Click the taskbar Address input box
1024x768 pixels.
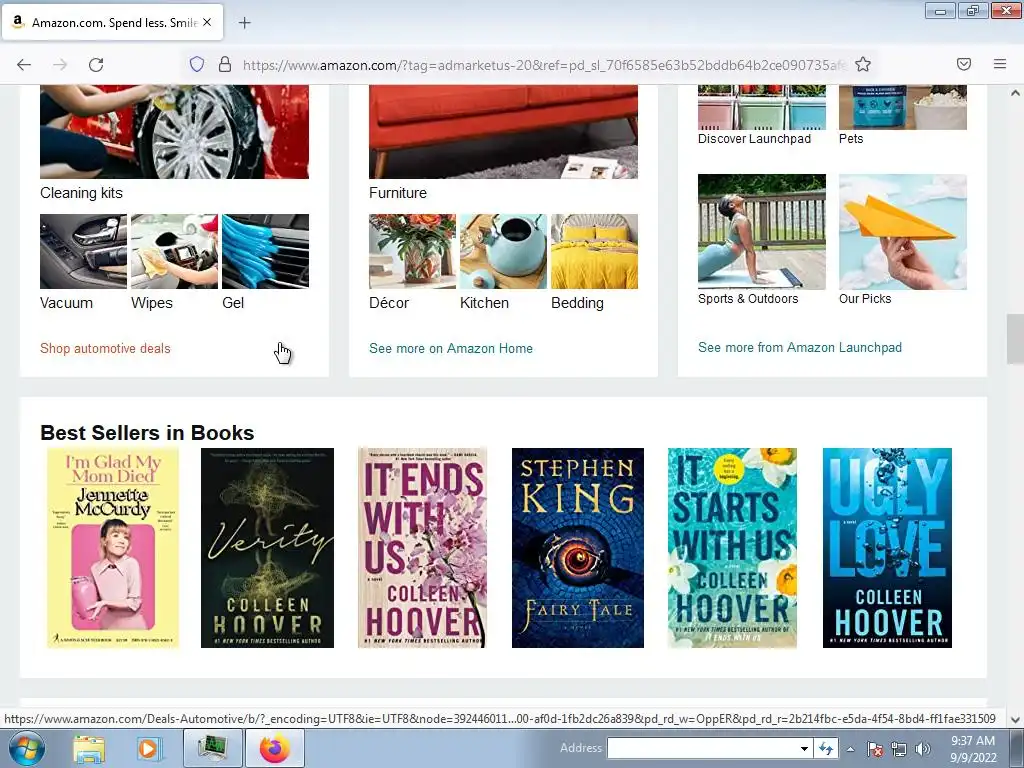(x=703, y=748)
